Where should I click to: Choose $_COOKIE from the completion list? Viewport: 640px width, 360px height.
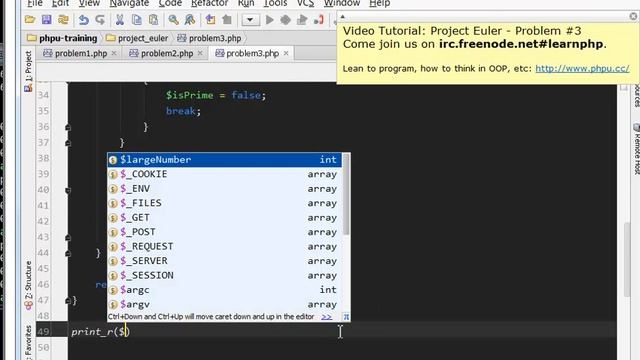click(x=224, y=174)
